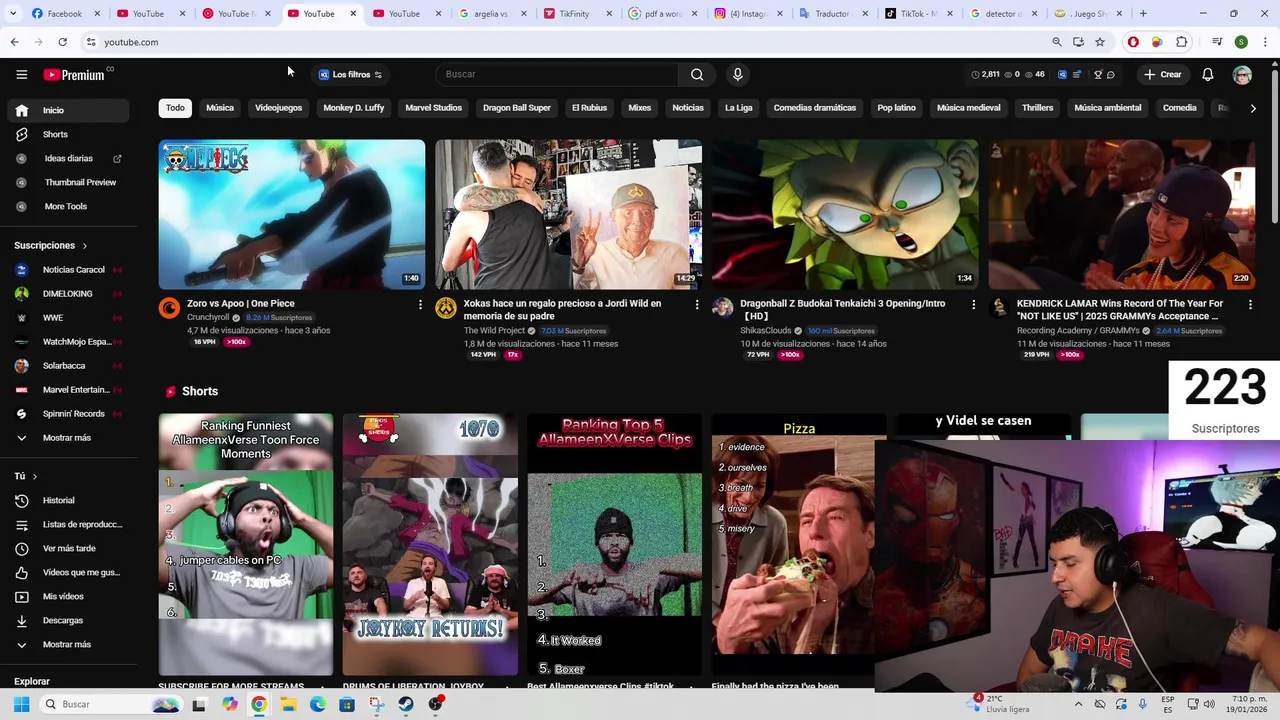Open The Wild Project channel link
The height and width of the screenshot is (720, 1280).
pos(494,330)
